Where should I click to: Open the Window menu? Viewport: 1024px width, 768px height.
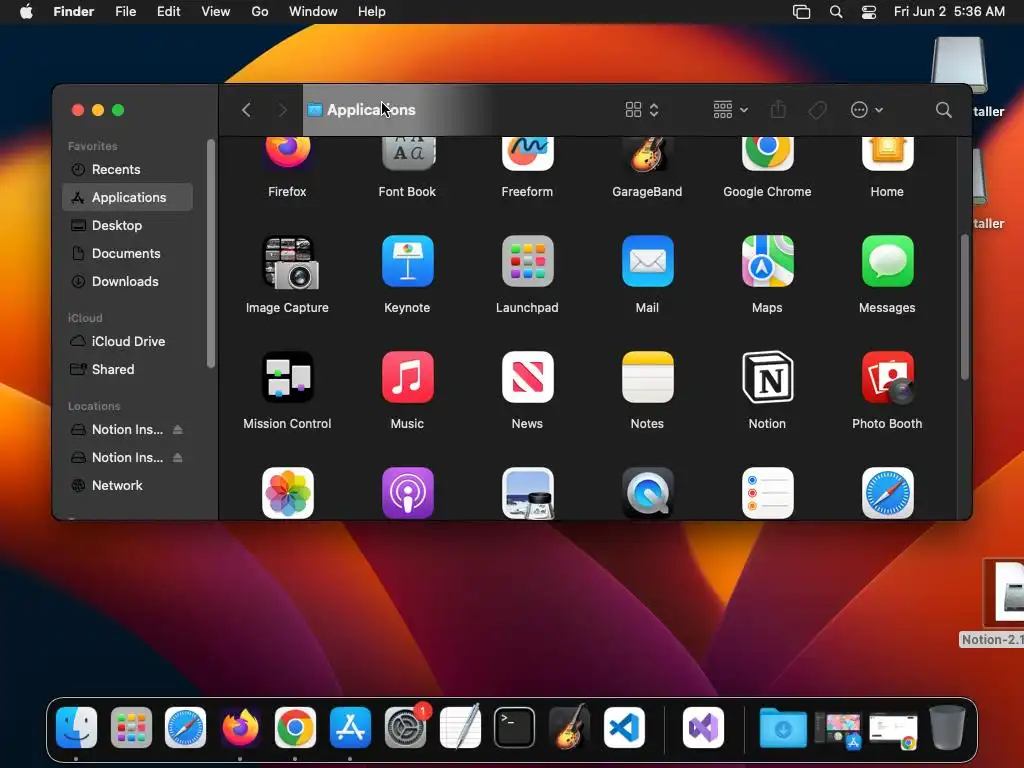313,12
